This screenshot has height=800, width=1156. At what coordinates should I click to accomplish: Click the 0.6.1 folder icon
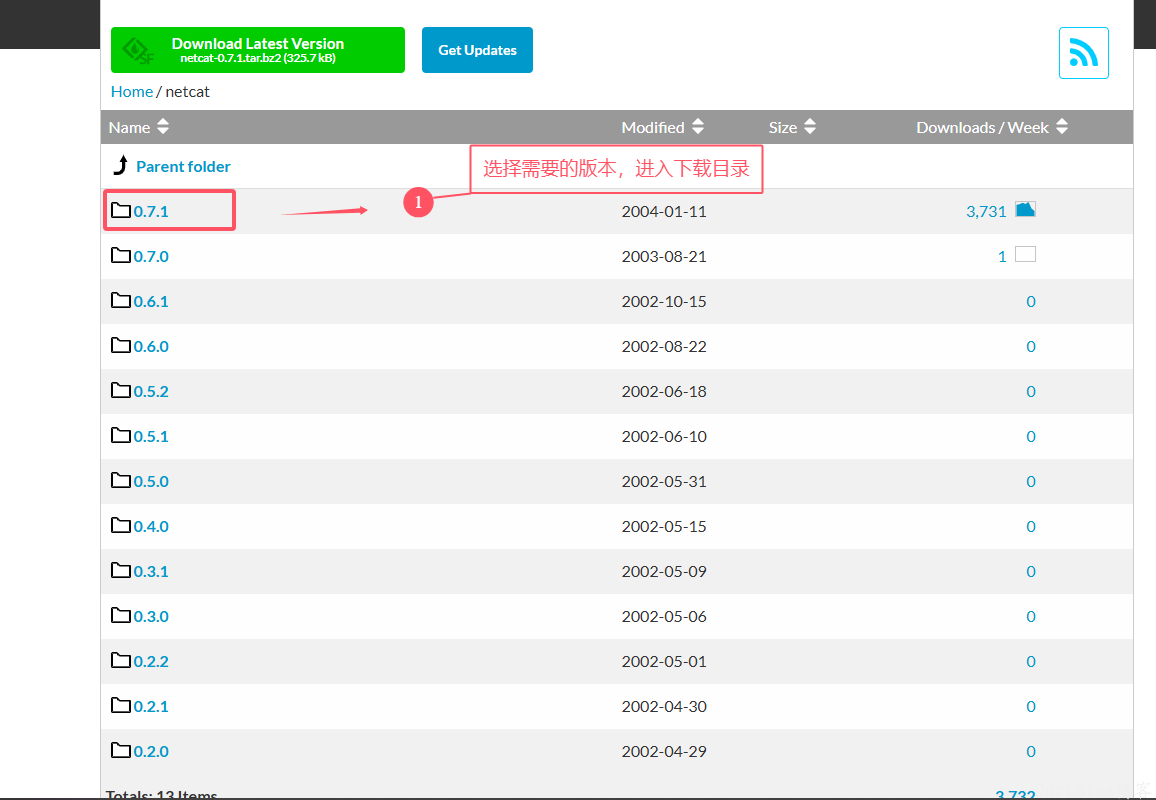point(121,301)
